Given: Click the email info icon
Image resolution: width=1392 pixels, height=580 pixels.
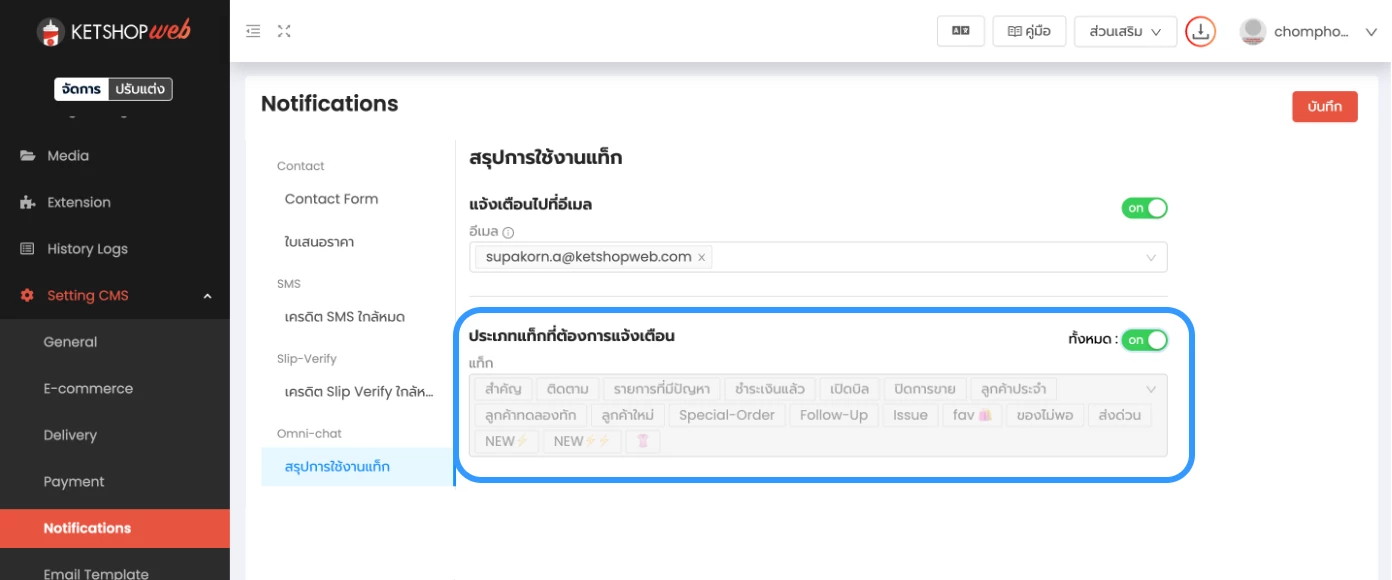Looking at the screenshot, I should [x=508, y=233].
